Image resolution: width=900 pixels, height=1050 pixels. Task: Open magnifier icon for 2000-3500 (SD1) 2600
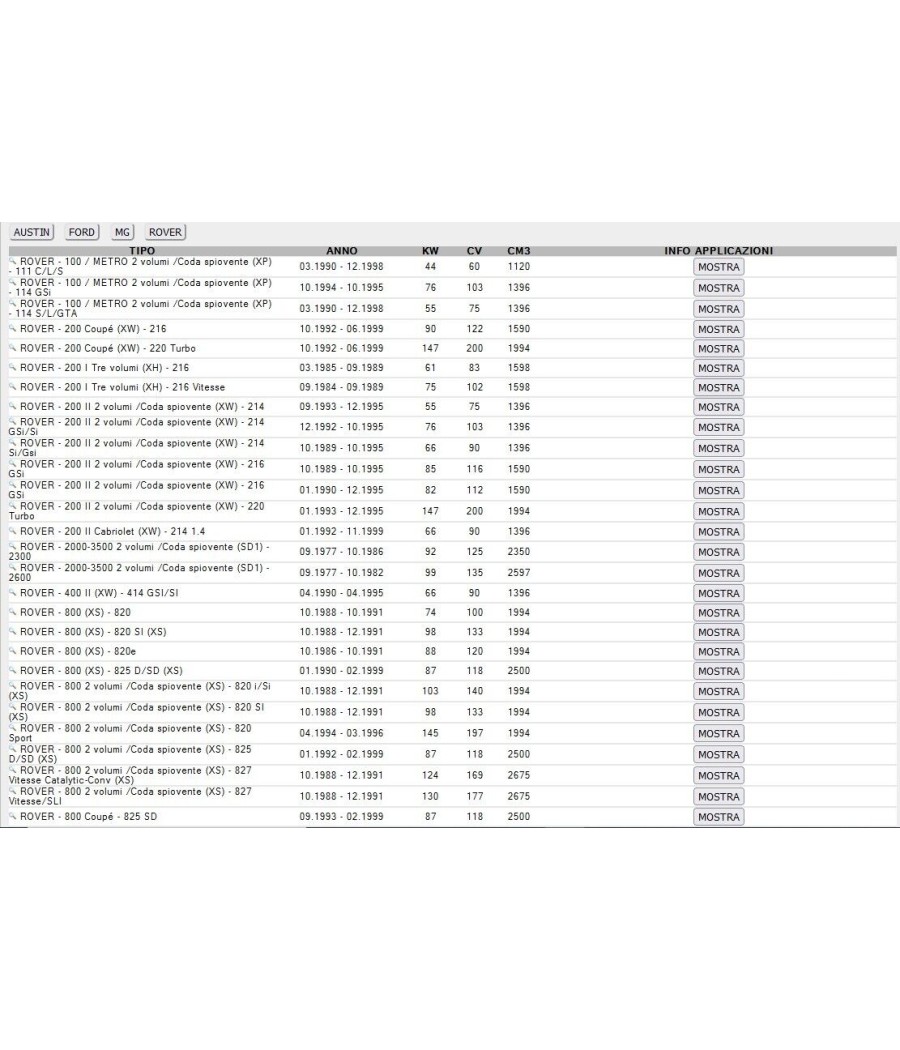13,567
